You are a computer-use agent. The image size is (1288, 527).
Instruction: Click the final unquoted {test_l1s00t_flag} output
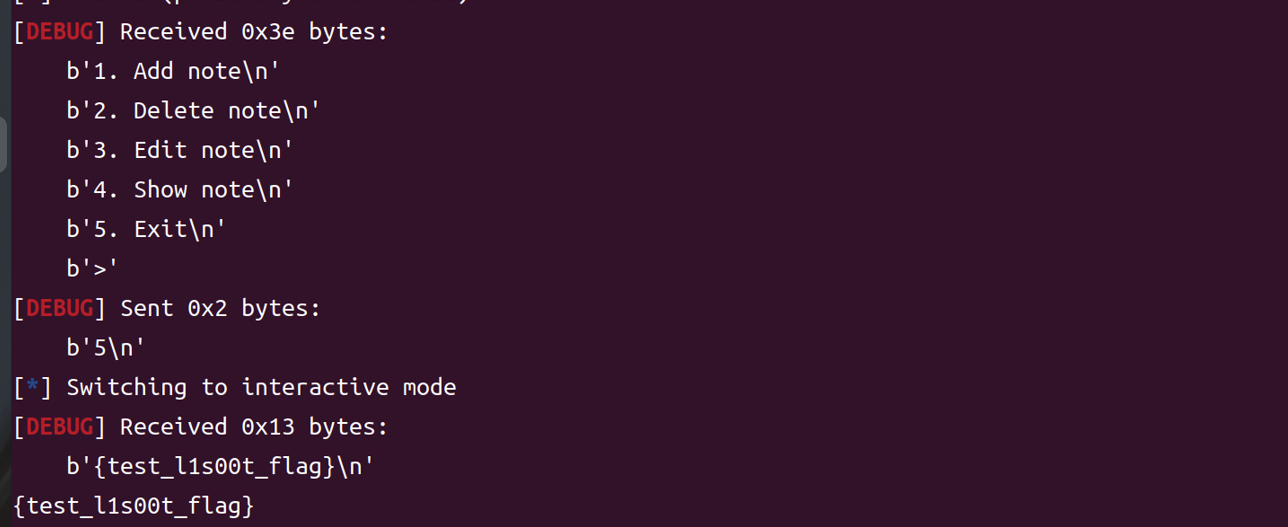(x=134, y=506)
